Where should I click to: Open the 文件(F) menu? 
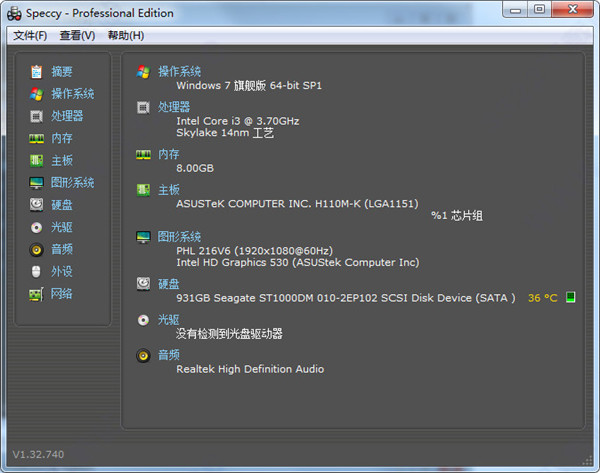[30, 36]
